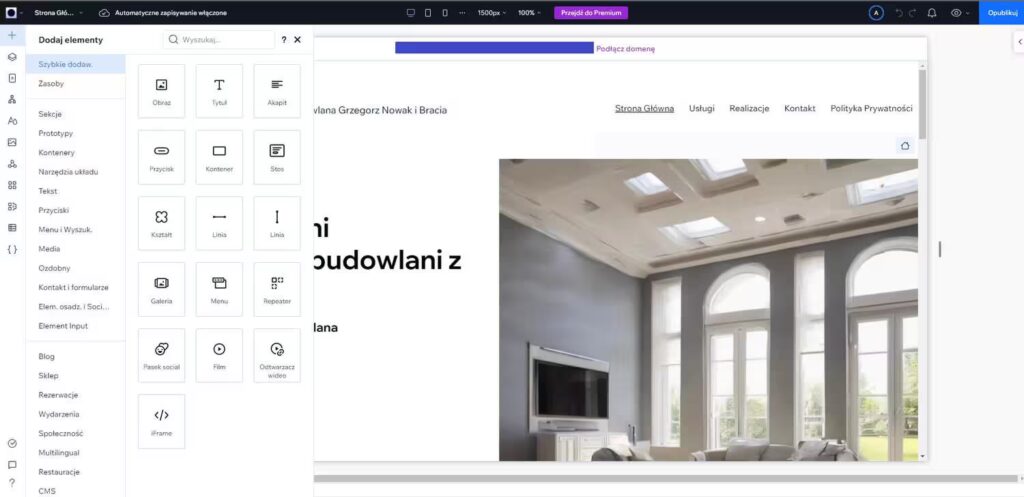The height and width of the screenshot is (497, 1024).
Task: Open the curly braces code icon in sidebar
Action: 12,249
